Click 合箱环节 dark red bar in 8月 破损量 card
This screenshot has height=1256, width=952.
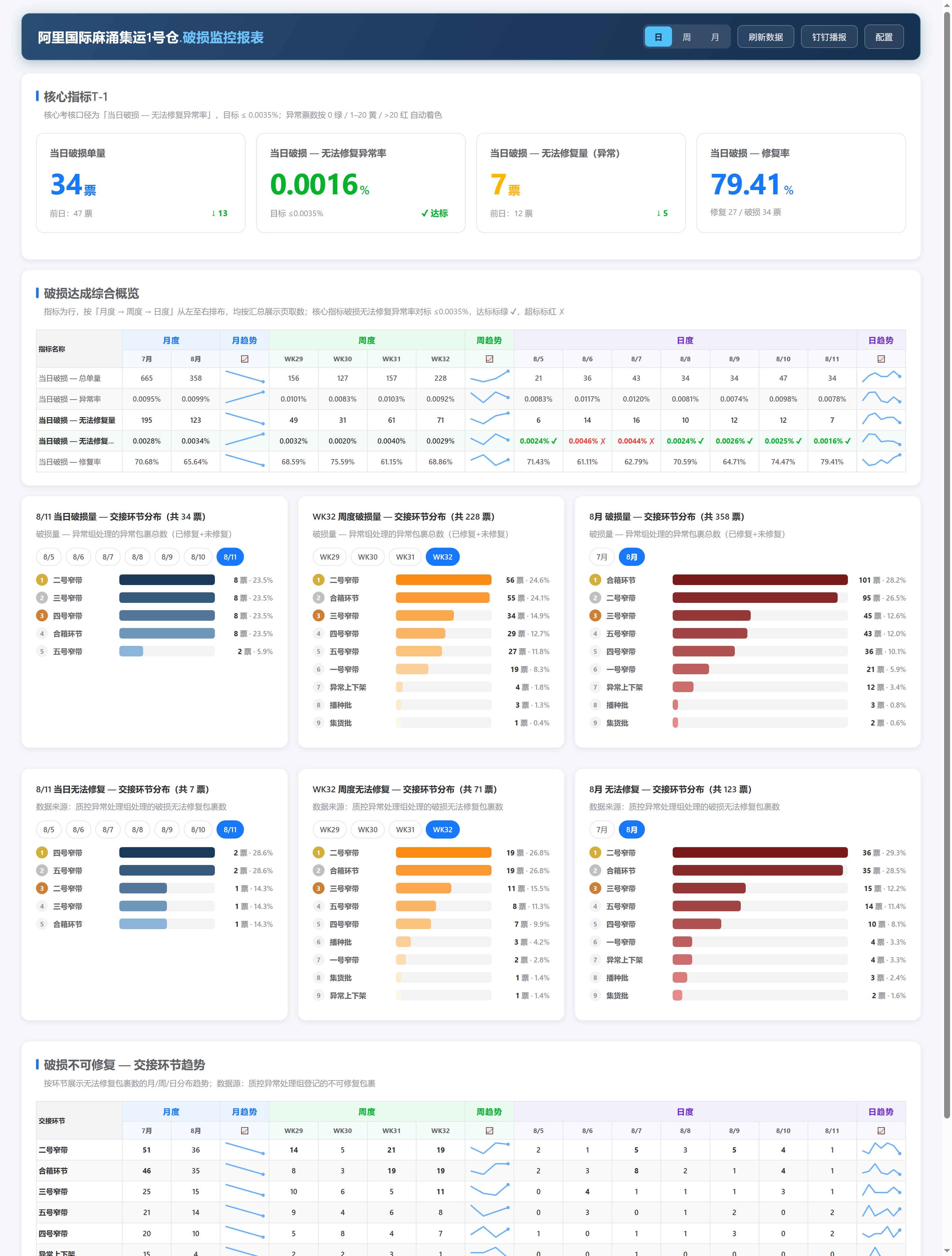coord(760,580)
